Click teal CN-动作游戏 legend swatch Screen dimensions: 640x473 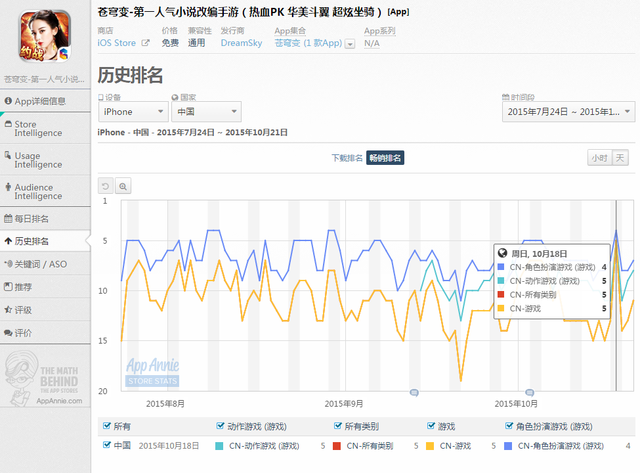click(219, 446)
